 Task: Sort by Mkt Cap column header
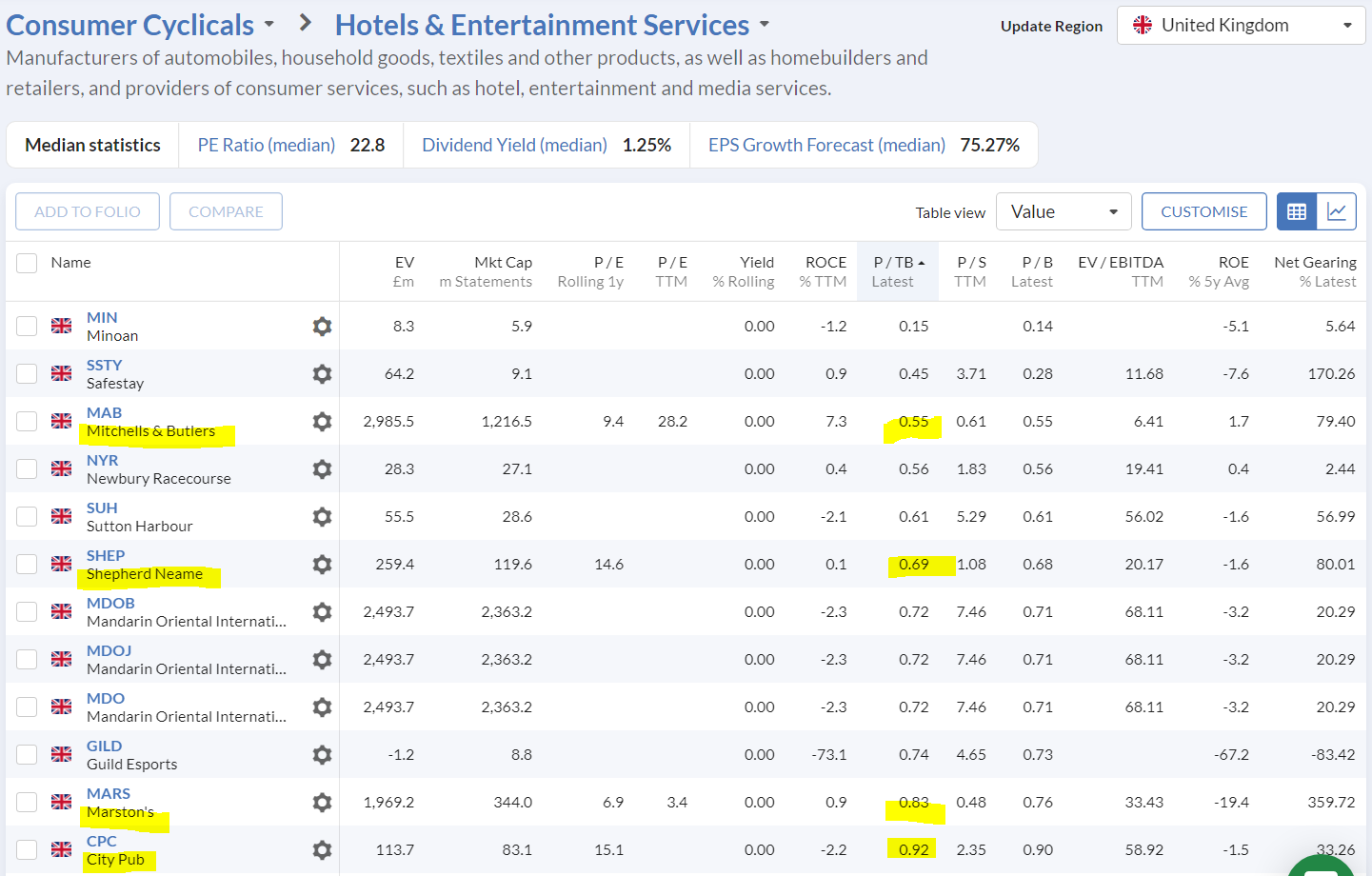point(486,271)
